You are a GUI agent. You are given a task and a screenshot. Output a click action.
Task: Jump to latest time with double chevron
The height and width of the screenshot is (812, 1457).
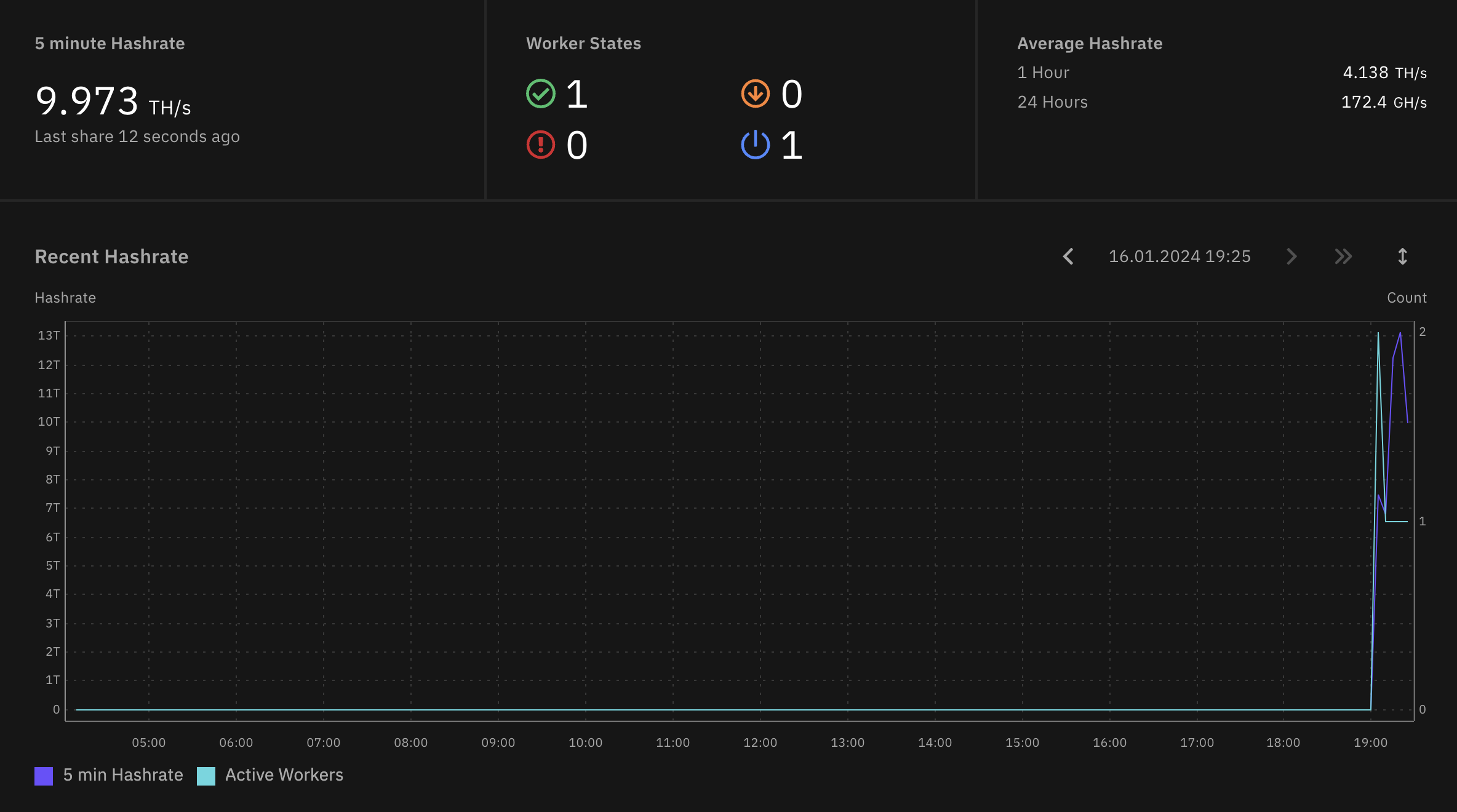(x=1343, y=257)
